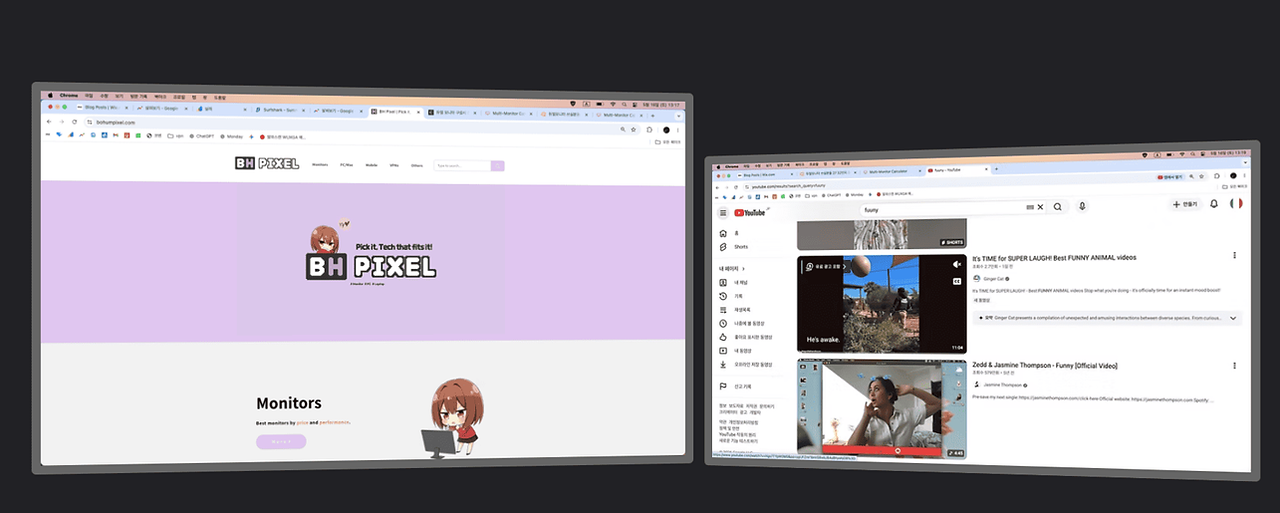Go back in the left Chrome window
Image resolution: width=1280 pixels, height=513 pixels.
tap(48, 120)
